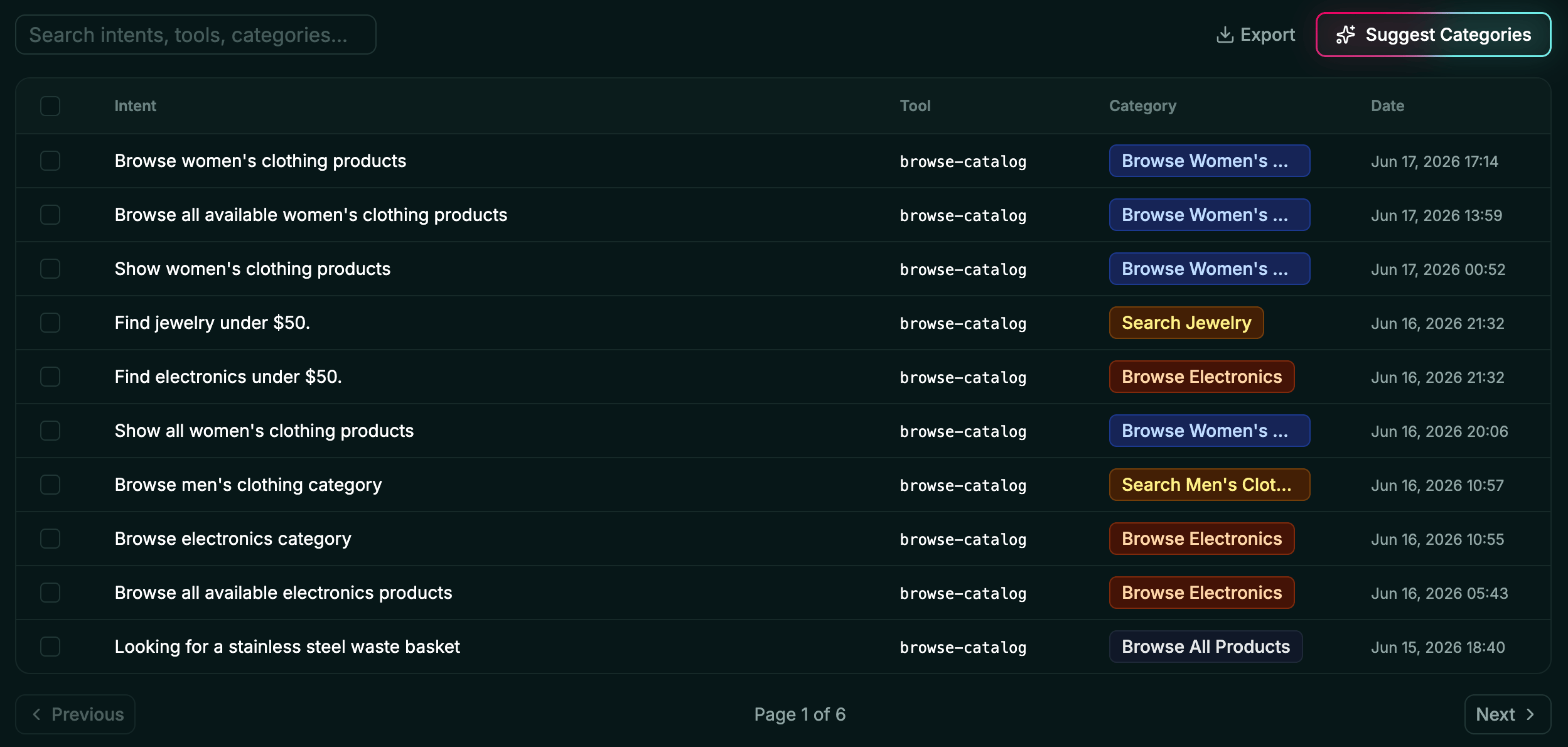Click intent text 'Browse women's clothing products'

(260, 161)
